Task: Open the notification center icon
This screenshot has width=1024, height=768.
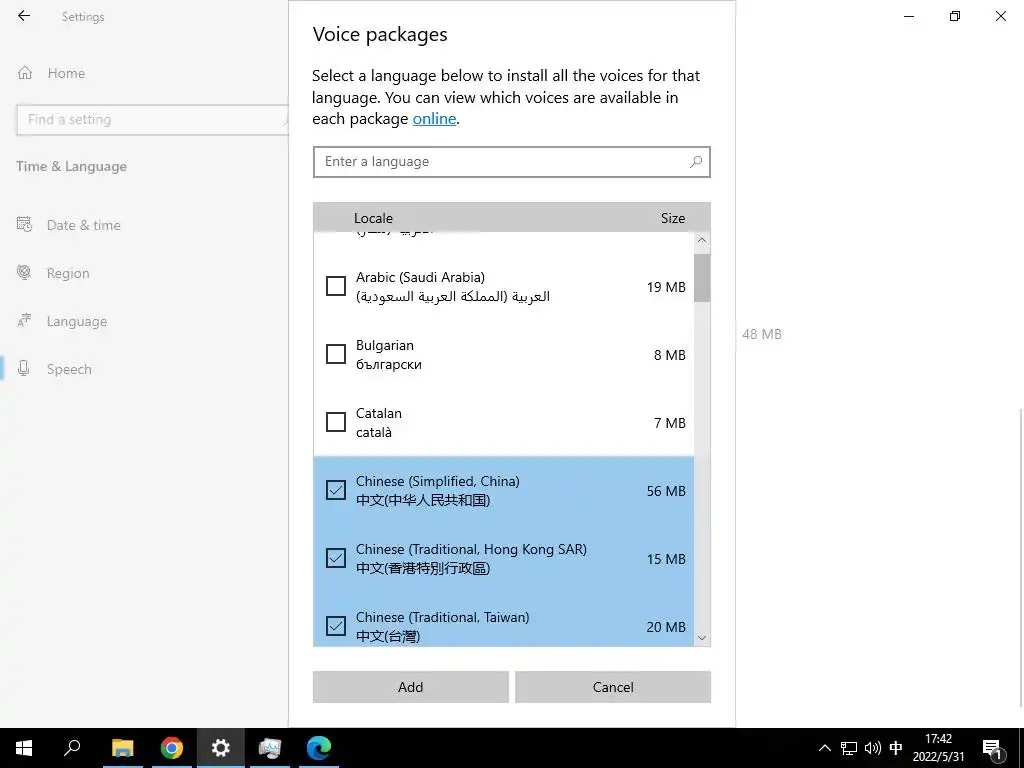Action: [x=993, y=748]
